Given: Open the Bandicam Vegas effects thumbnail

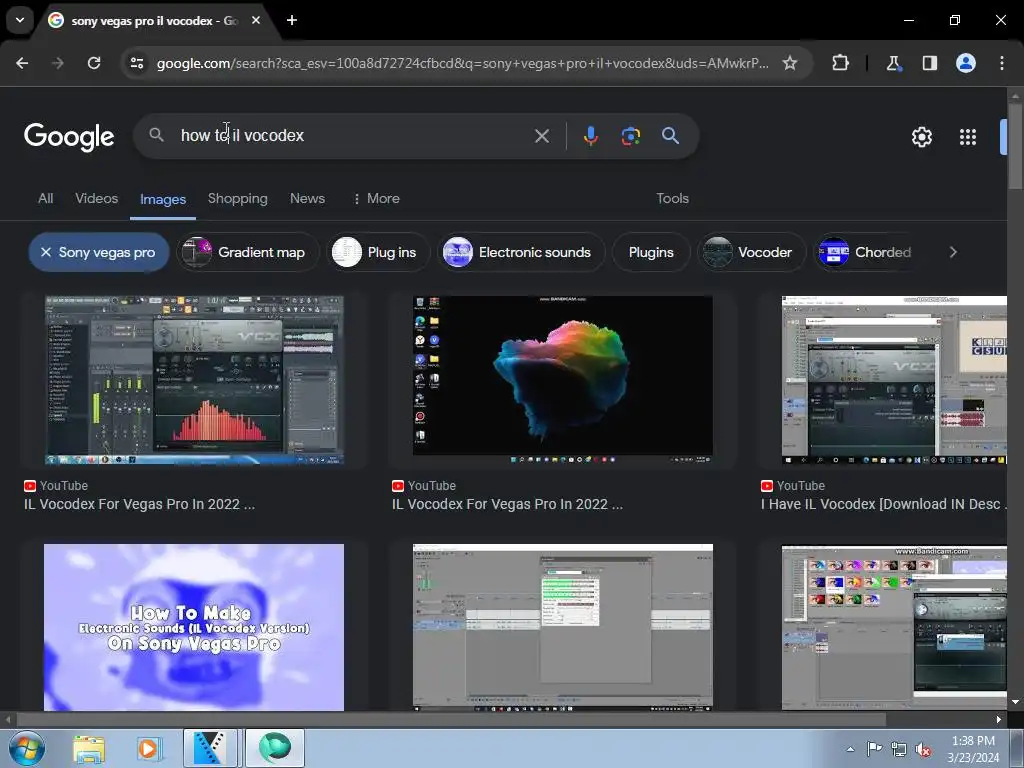Looking at the screenshot, I should click(x=894, y=627).
